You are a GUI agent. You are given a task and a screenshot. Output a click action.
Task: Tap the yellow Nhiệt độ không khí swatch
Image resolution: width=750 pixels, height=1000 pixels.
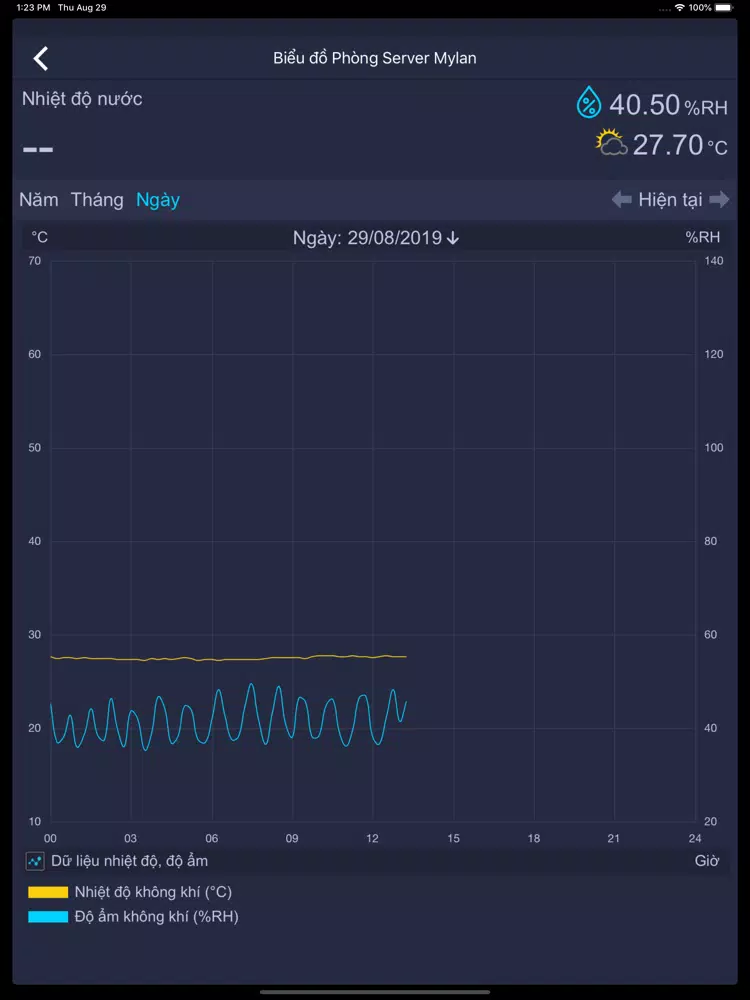point(48,892)
